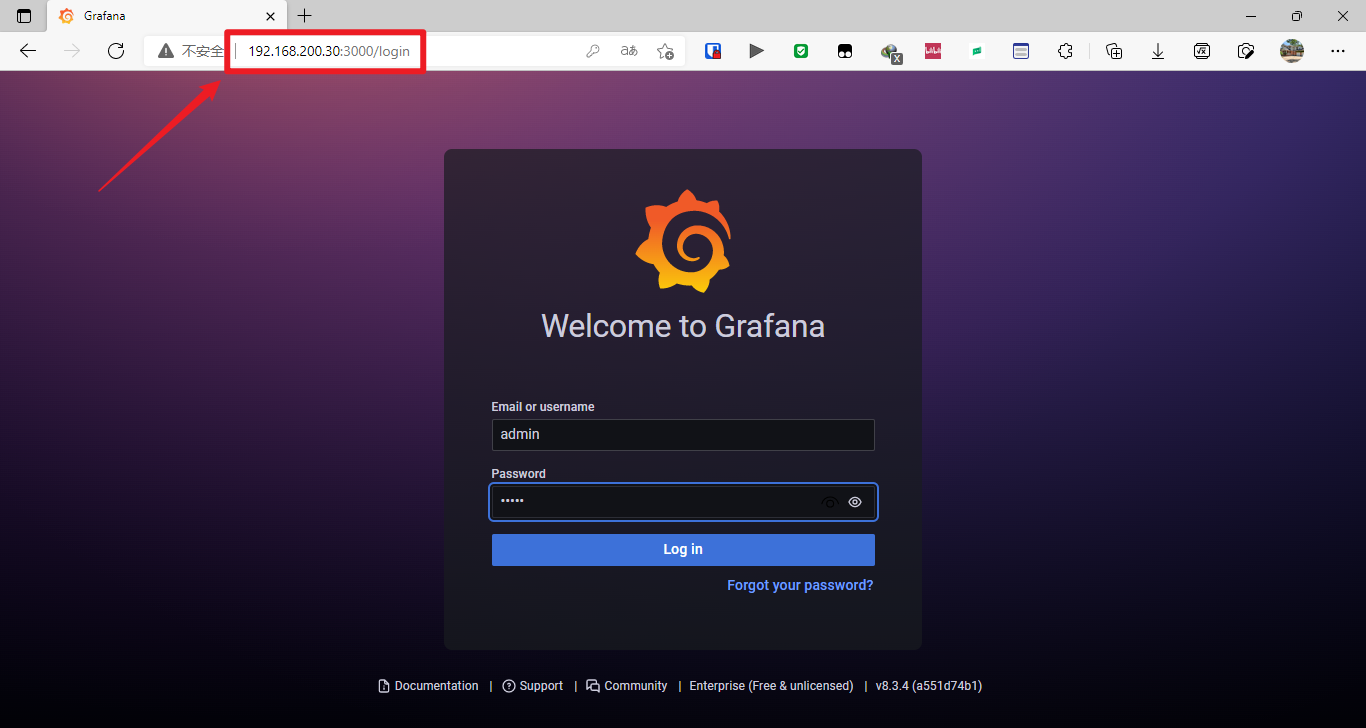This screenshot has width=1366, height=728.
Task: Open Forgot your password link
Action: pyautogui.click(x=800, y=585)
